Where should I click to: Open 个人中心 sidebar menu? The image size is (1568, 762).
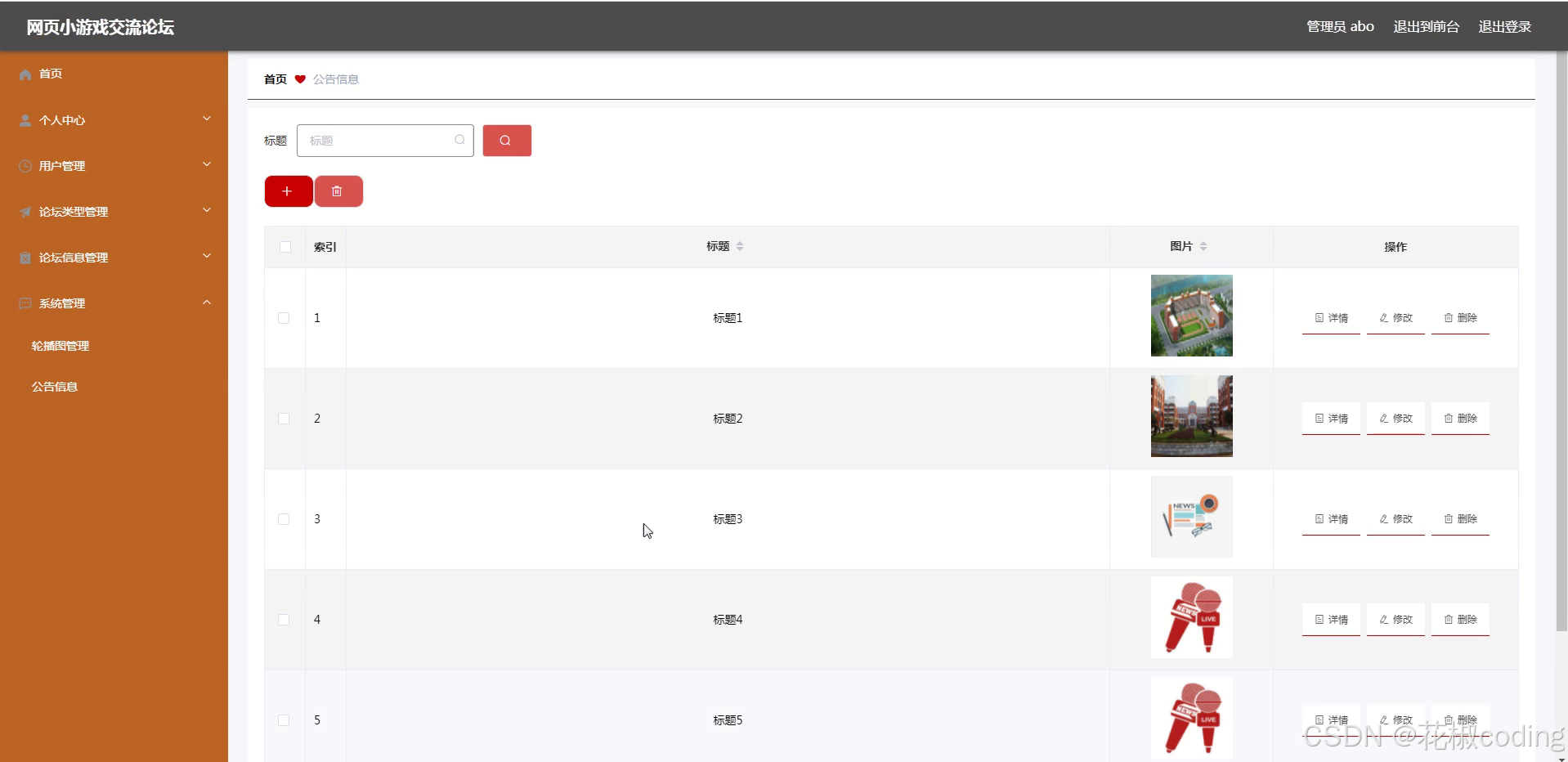point(114,120)
